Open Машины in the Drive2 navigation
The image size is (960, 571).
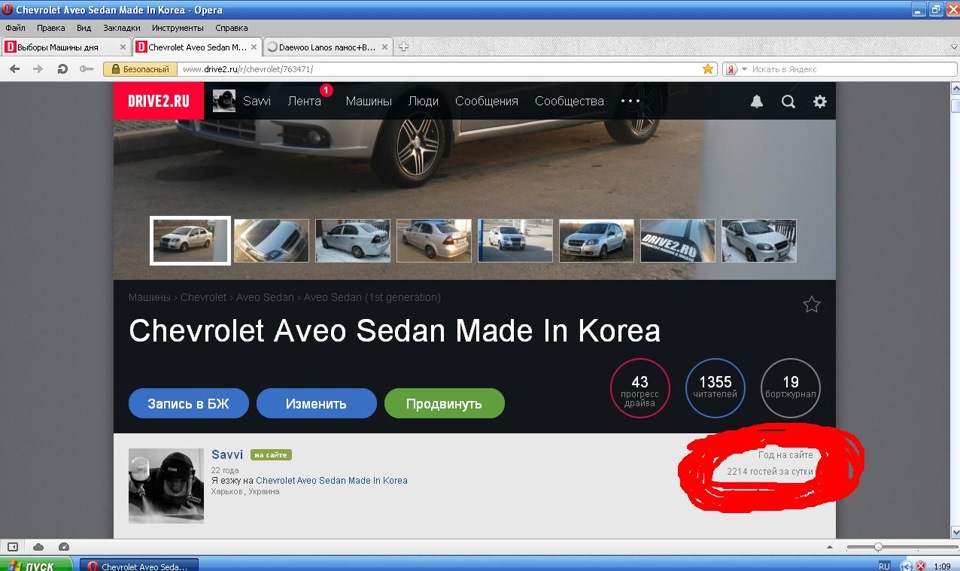[x=369, y=101]
